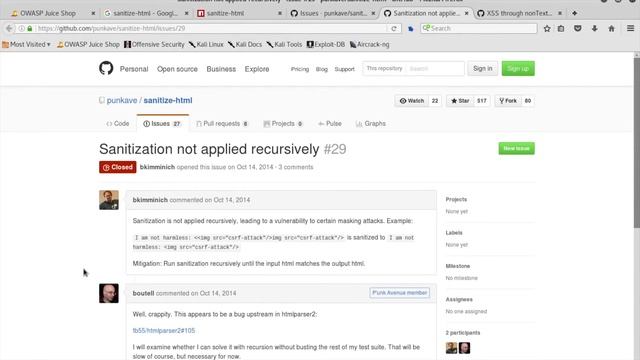
Task: Bookmark this page with the star icon
Action: tap(547, 28)
